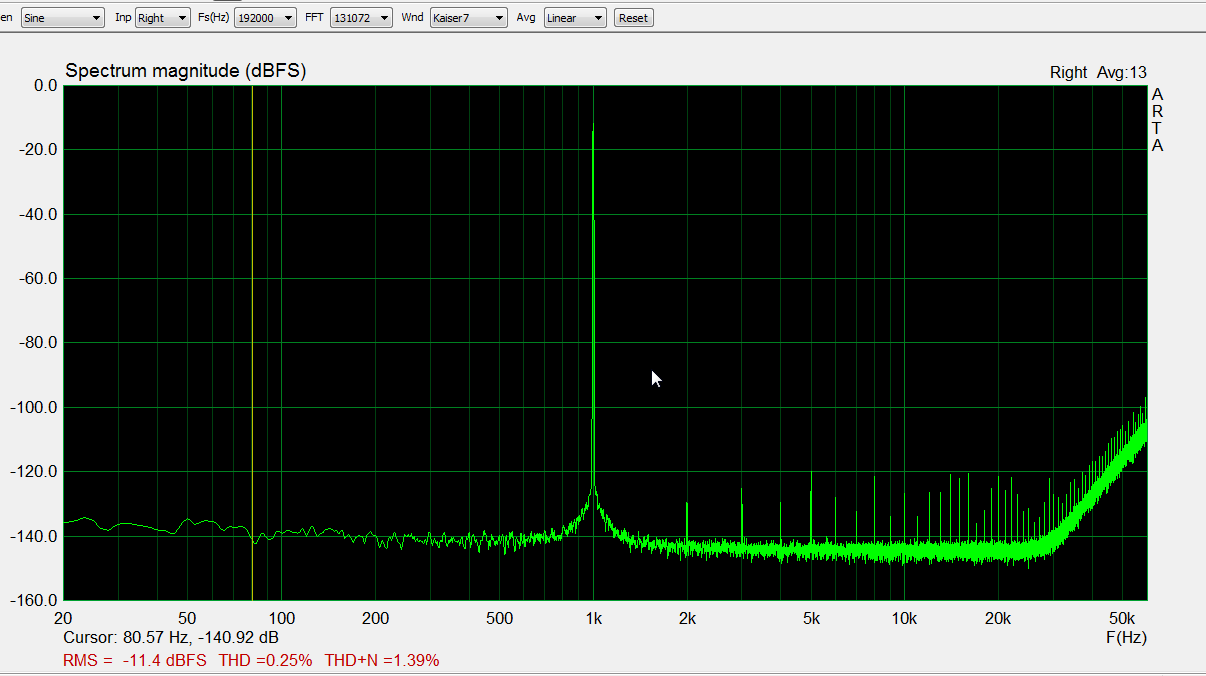Viewport: 1206px width, 676px height.
Task: Click the '5k' frequency axis label
Action: pos(811,618)
